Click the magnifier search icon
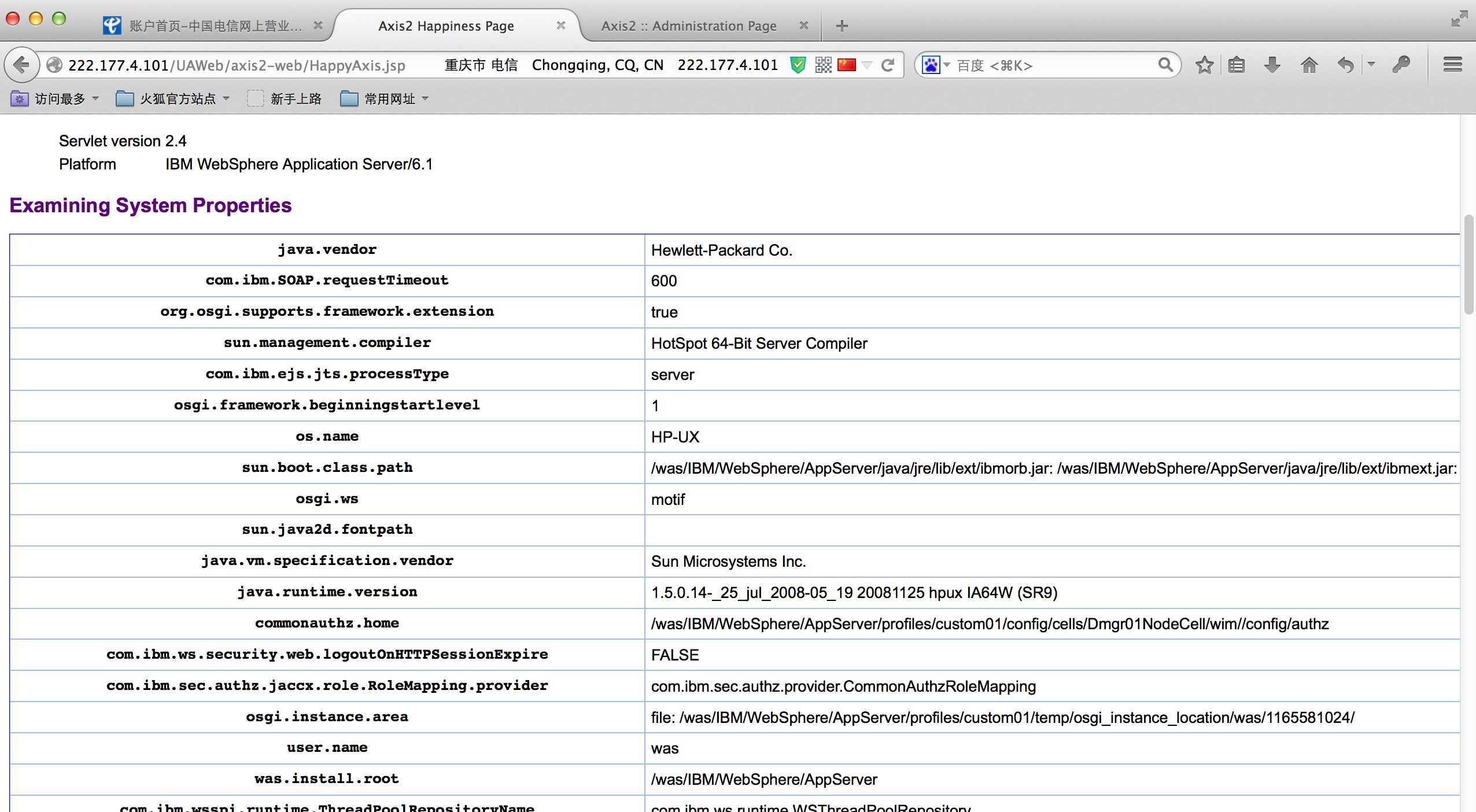 click(x=1165, y=65)
